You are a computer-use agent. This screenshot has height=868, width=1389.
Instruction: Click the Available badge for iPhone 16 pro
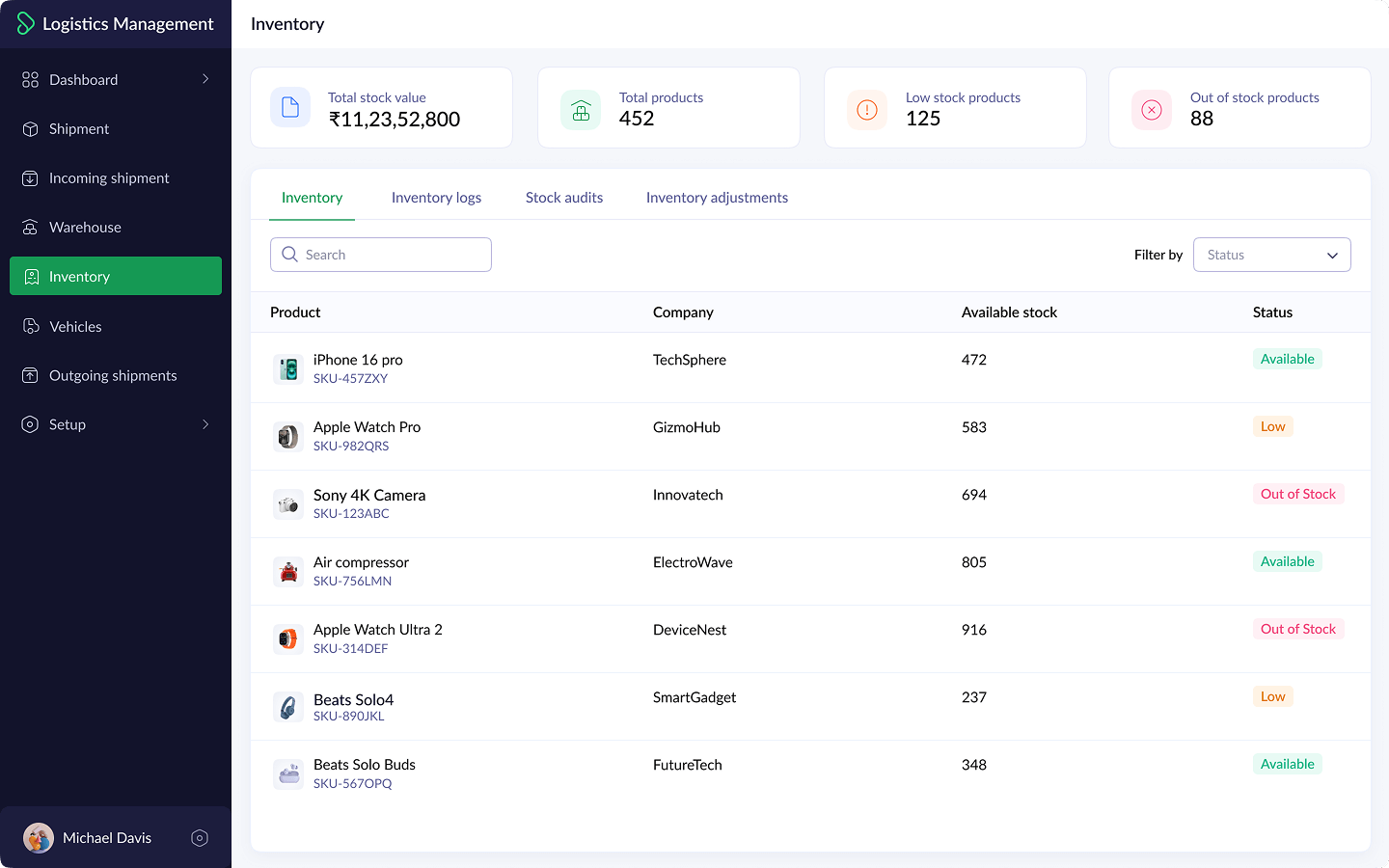(1287, 359)
